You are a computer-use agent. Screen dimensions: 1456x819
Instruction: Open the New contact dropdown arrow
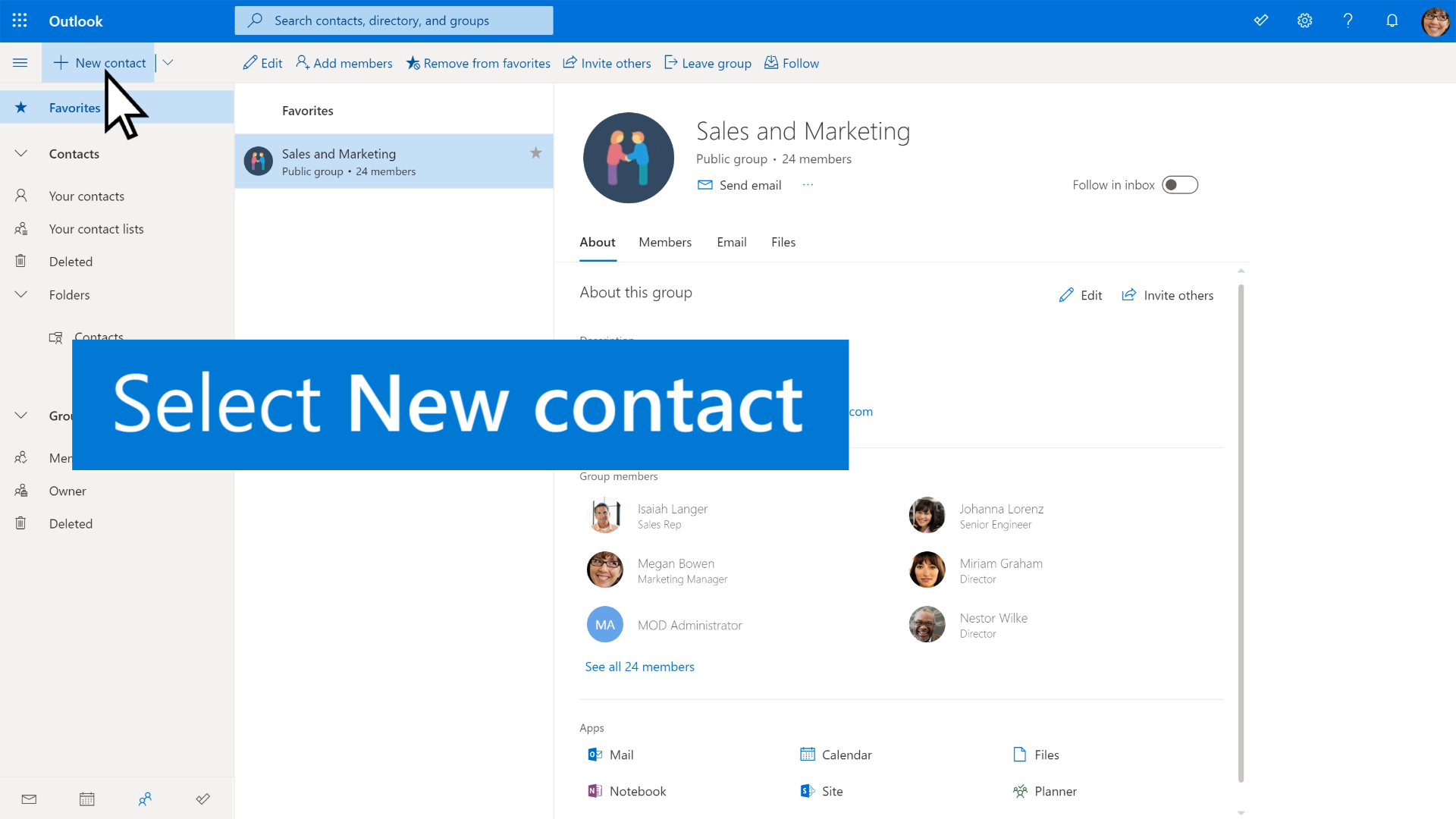point(168,63)
